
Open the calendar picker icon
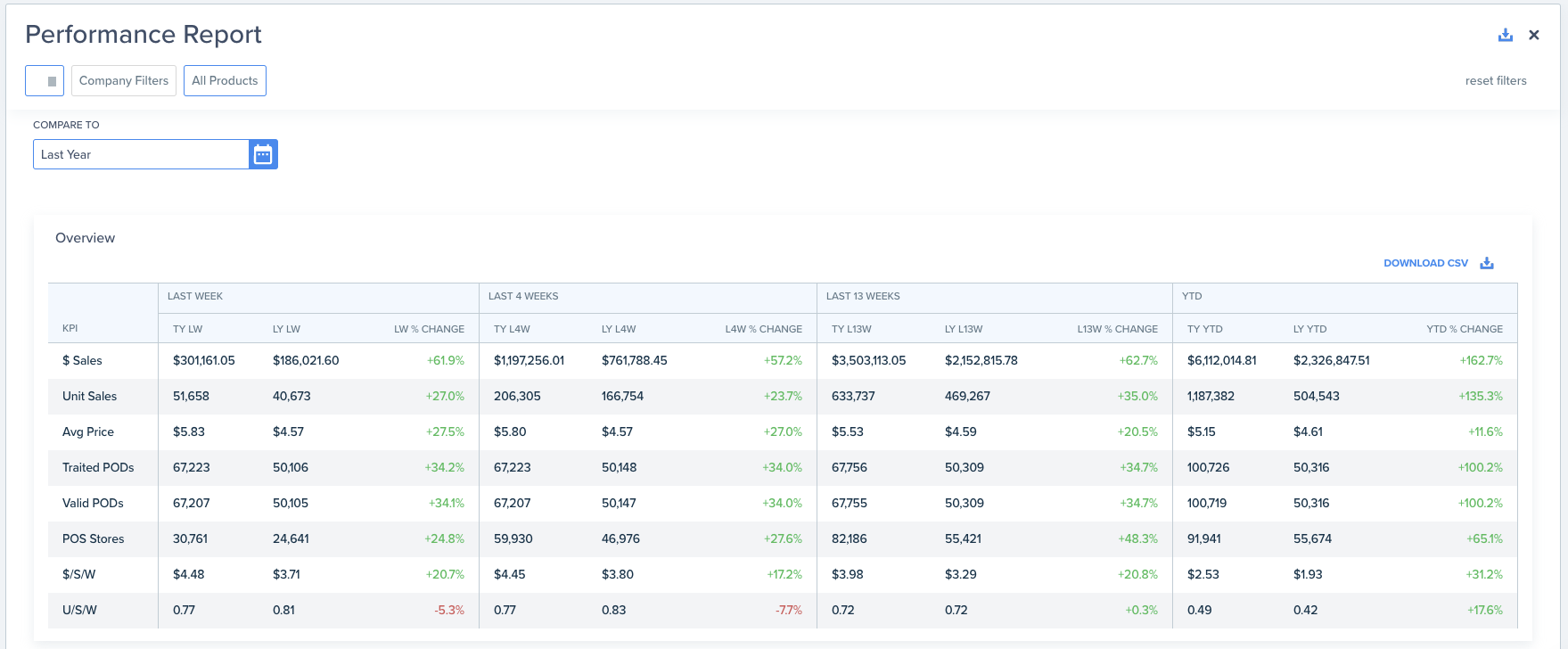263,154
